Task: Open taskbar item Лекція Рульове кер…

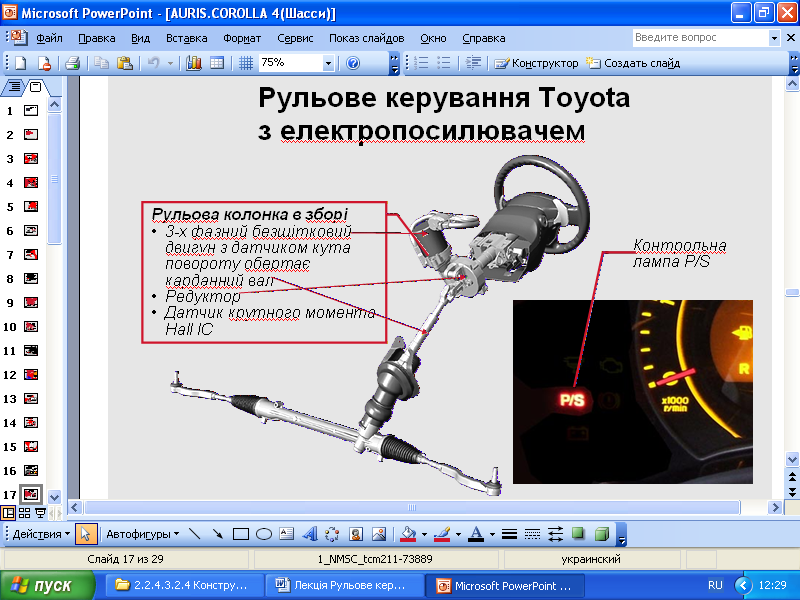Action: (343, 585)
